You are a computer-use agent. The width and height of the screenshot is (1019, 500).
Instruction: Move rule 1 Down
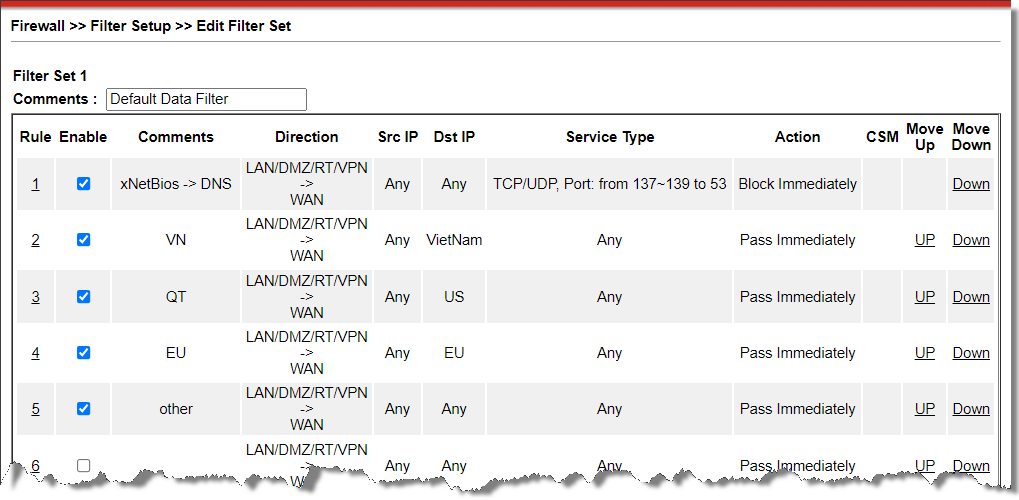(970, 184)
